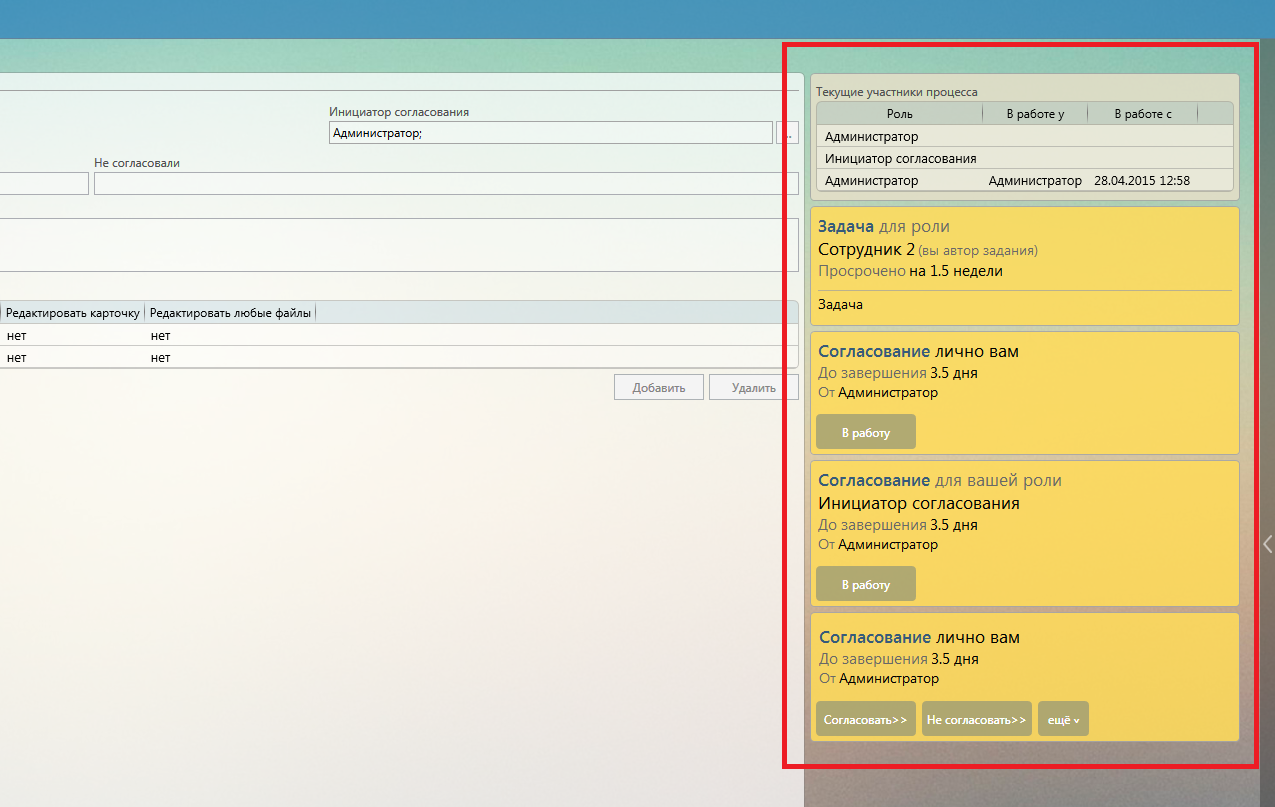Image resolution: width=1275 pixels, height=807 pixels.
Task: Sort by the "В работе у" column header
Action: pos(1035,114)
